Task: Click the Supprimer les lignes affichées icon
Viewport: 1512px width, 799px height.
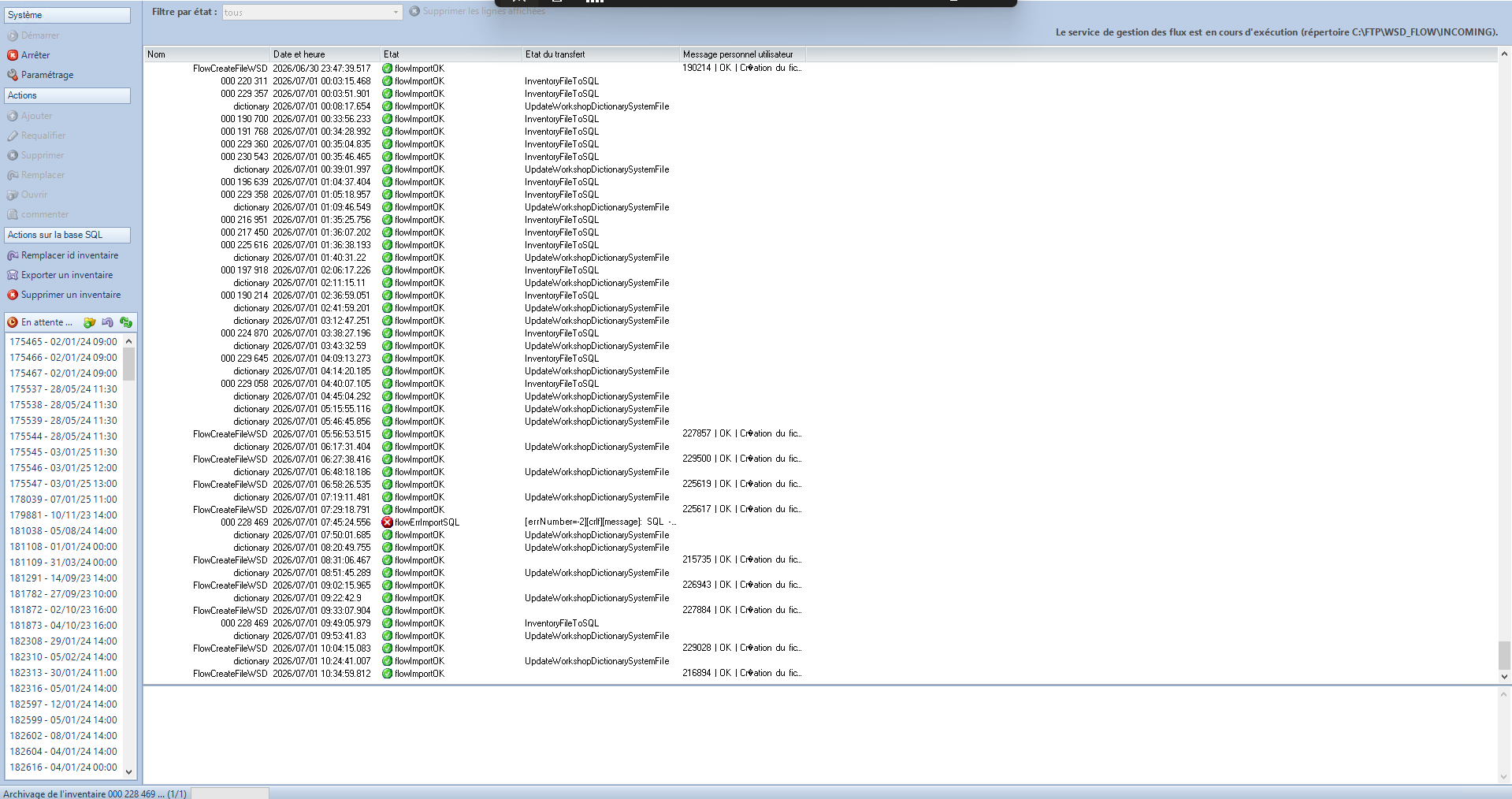Action: 414,11
